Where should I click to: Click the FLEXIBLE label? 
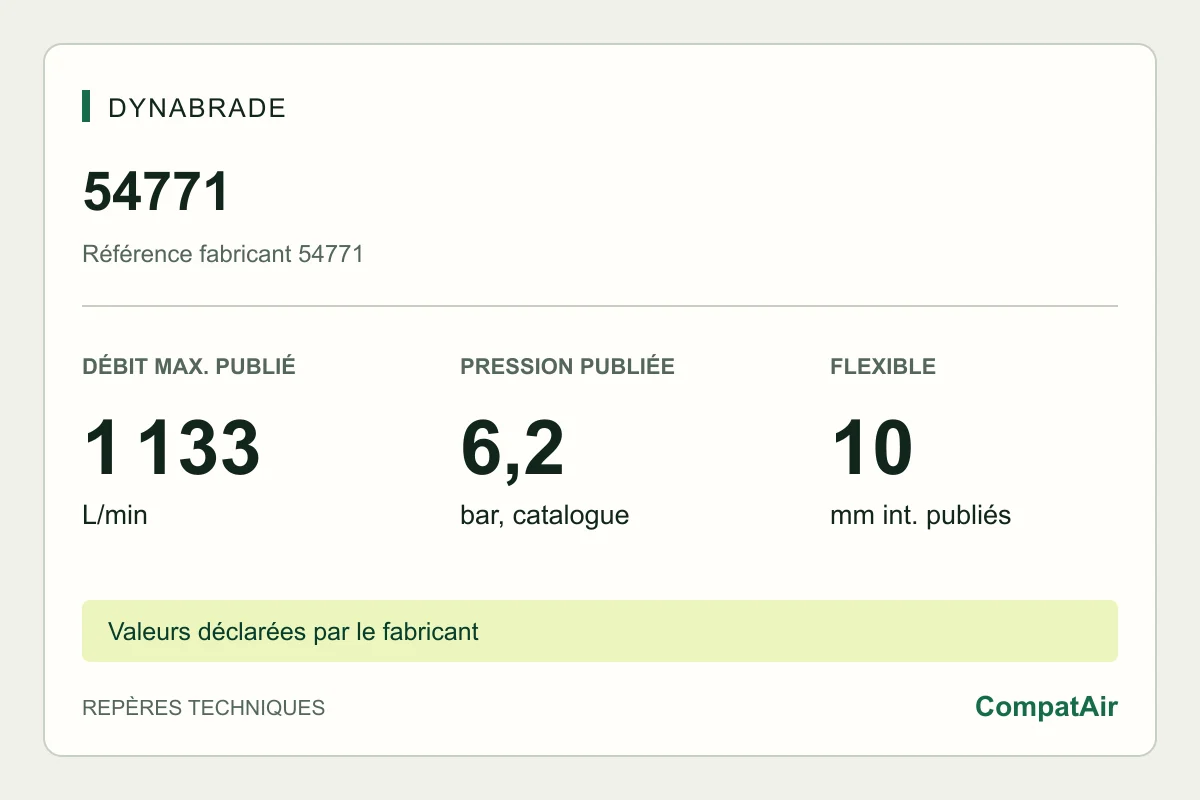click(x=883, y=366)
